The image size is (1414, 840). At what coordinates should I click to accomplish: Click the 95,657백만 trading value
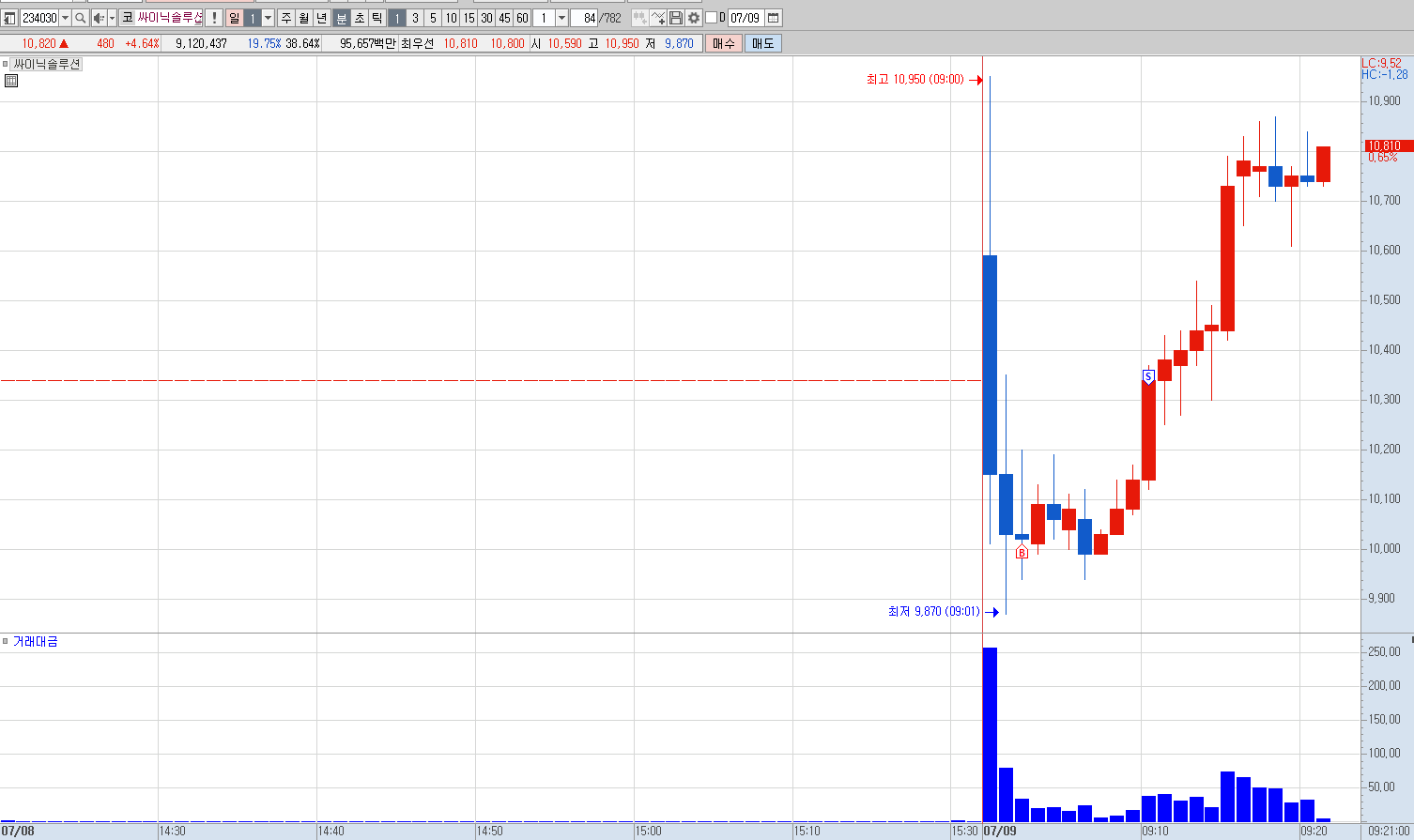(368, 43)
